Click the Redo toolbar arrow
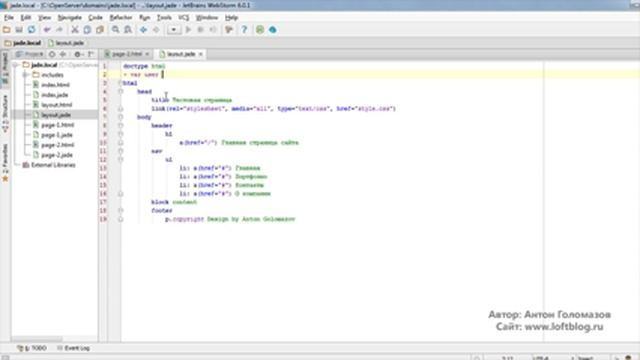Image resolution: width=640 pixels, height=360 pixels. coord(59,30)
